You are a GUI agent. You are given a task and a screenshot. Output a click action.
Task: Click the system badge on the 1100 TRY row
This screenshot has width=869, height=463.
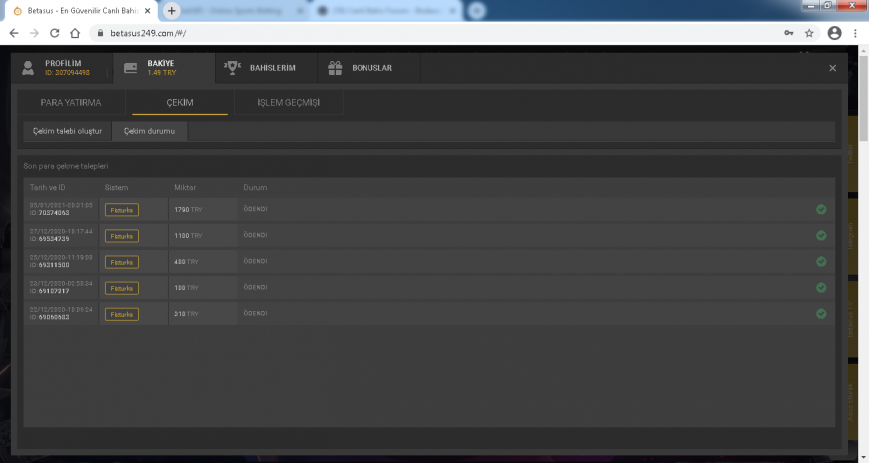pos(121,236)
